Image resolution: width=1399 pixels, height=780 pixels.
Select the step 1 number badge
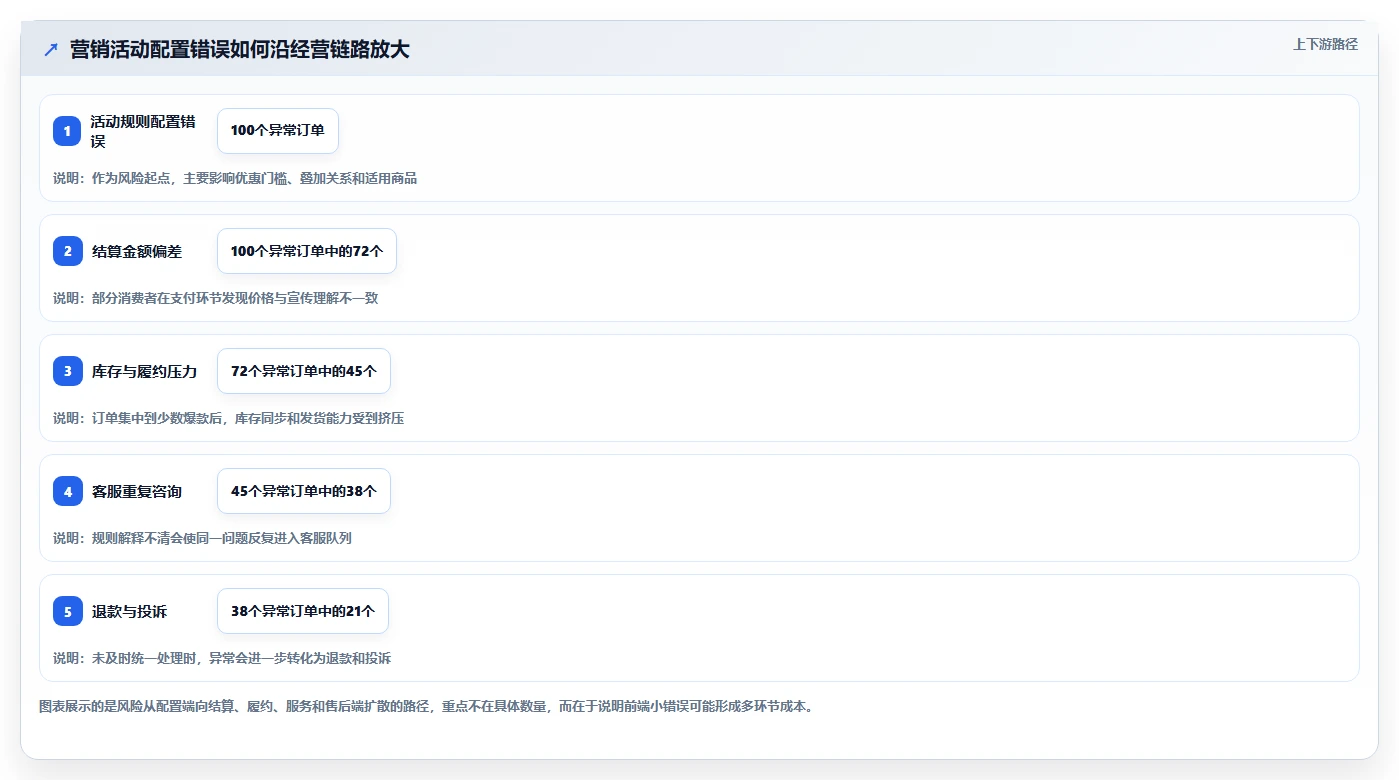point(67,131)
